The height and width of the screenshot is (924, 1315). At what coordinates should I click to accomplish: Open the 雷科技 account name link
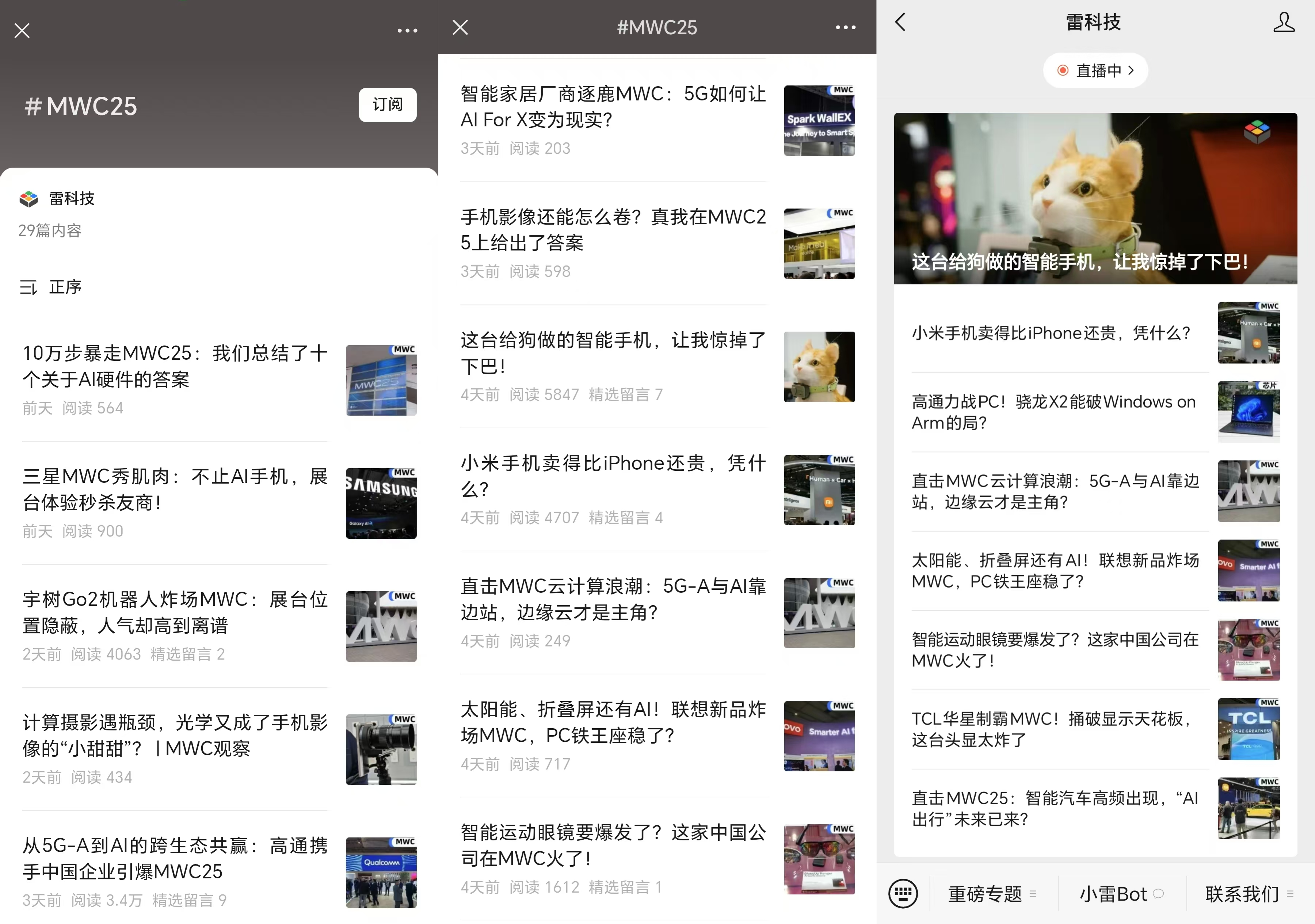click(72, 199)
